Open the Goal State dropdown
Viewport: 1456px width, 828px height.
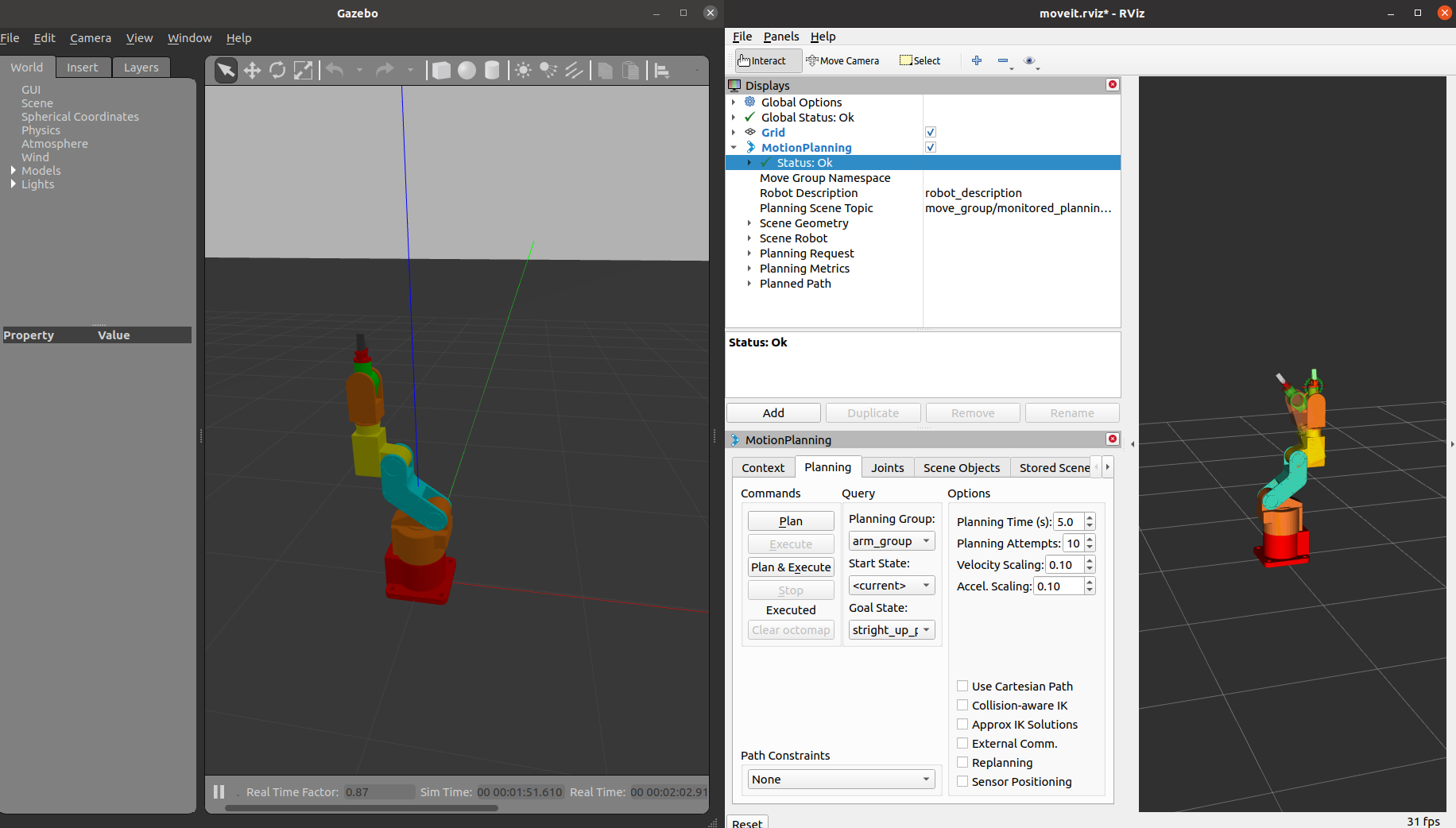[891, 630]
